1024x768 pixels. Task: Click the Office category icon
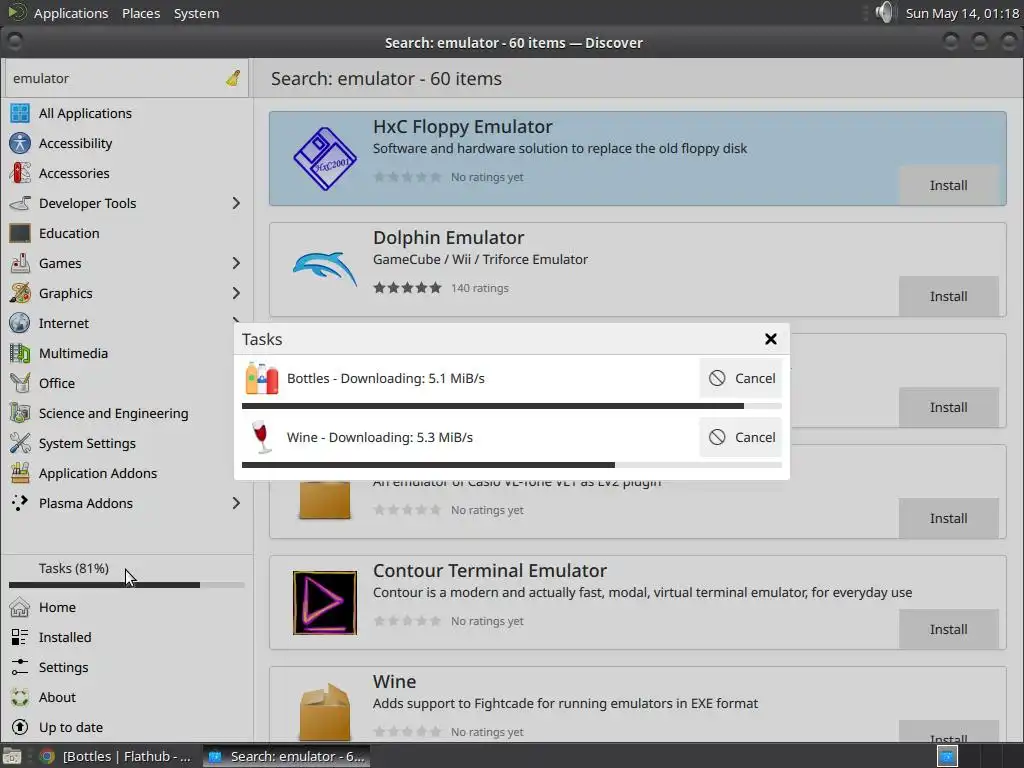(20, 383)
